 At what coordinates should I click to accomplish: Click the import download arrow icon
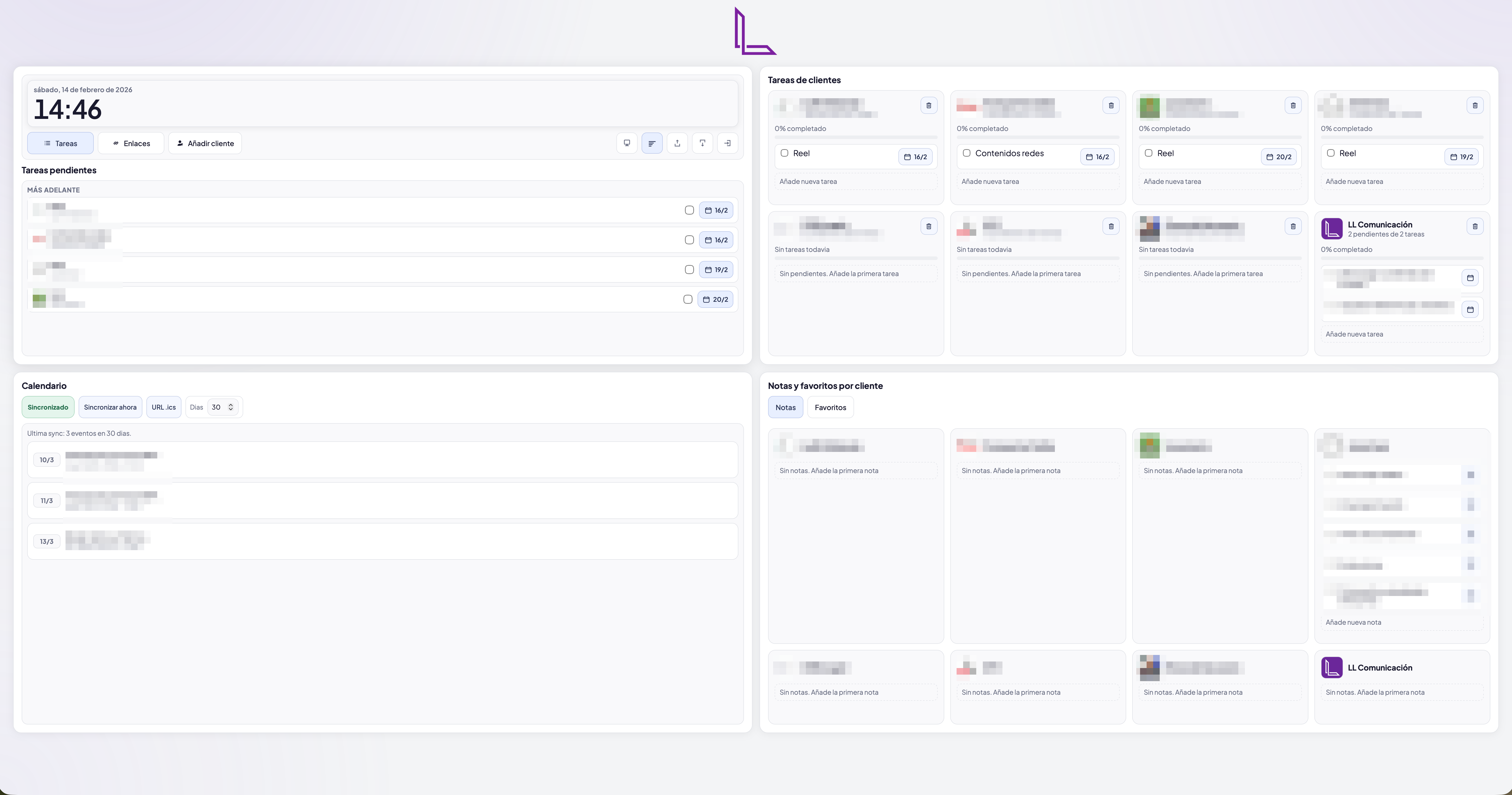(x=702, y=143)
